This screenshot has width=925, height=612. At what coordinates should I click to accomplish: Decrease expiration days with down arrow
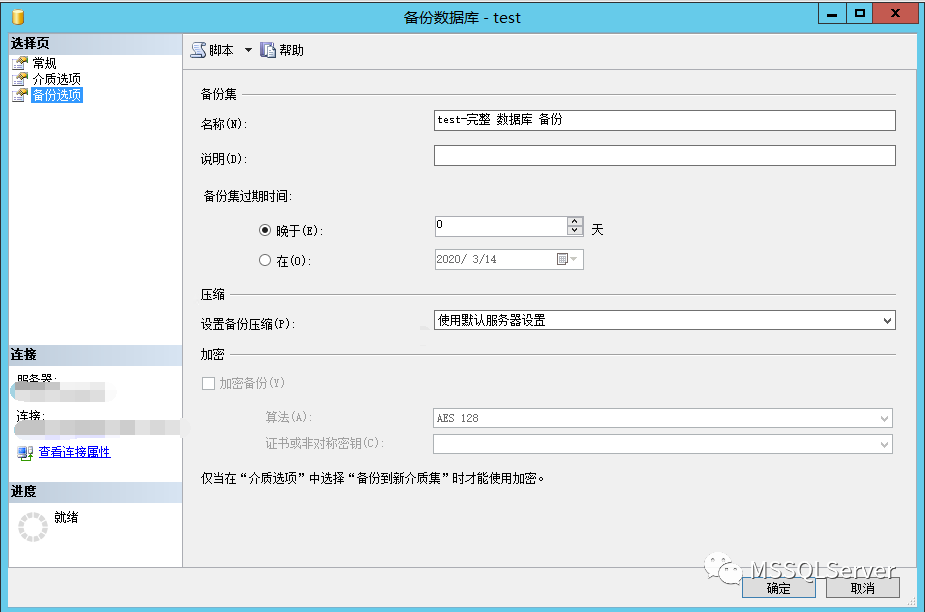(x=575, y=231)
